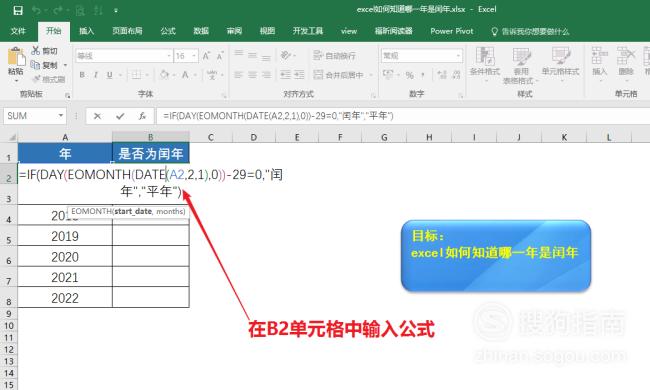Click the Save icon in the title bar
The width and height of the screenshot is (650, 390).
point(18,10)
